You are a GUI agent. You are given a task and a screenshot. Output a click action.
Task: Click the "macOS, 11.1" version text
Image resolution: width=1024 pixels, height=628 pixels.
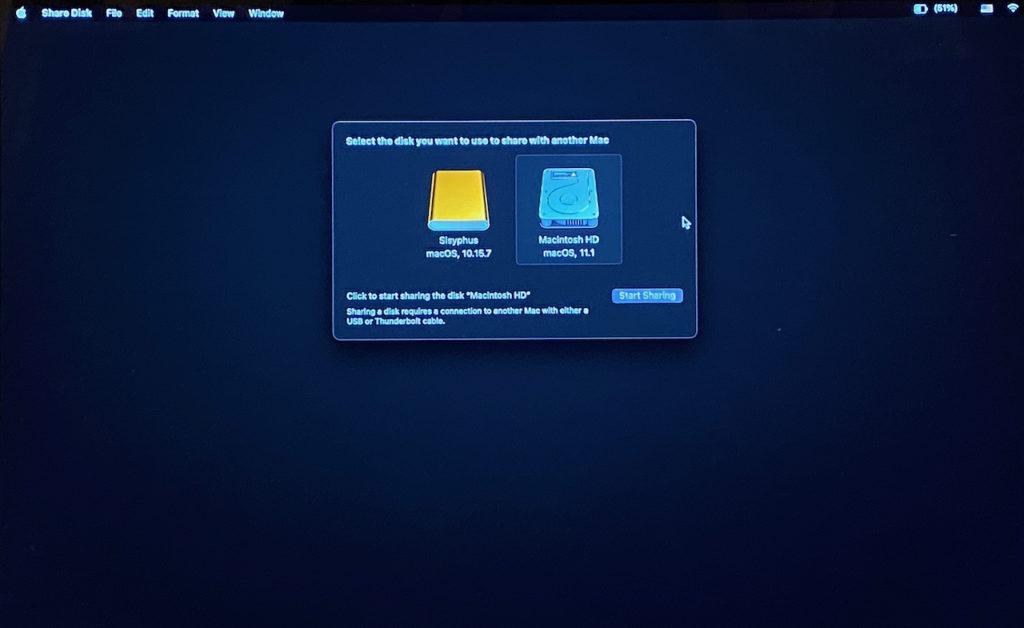568,254
